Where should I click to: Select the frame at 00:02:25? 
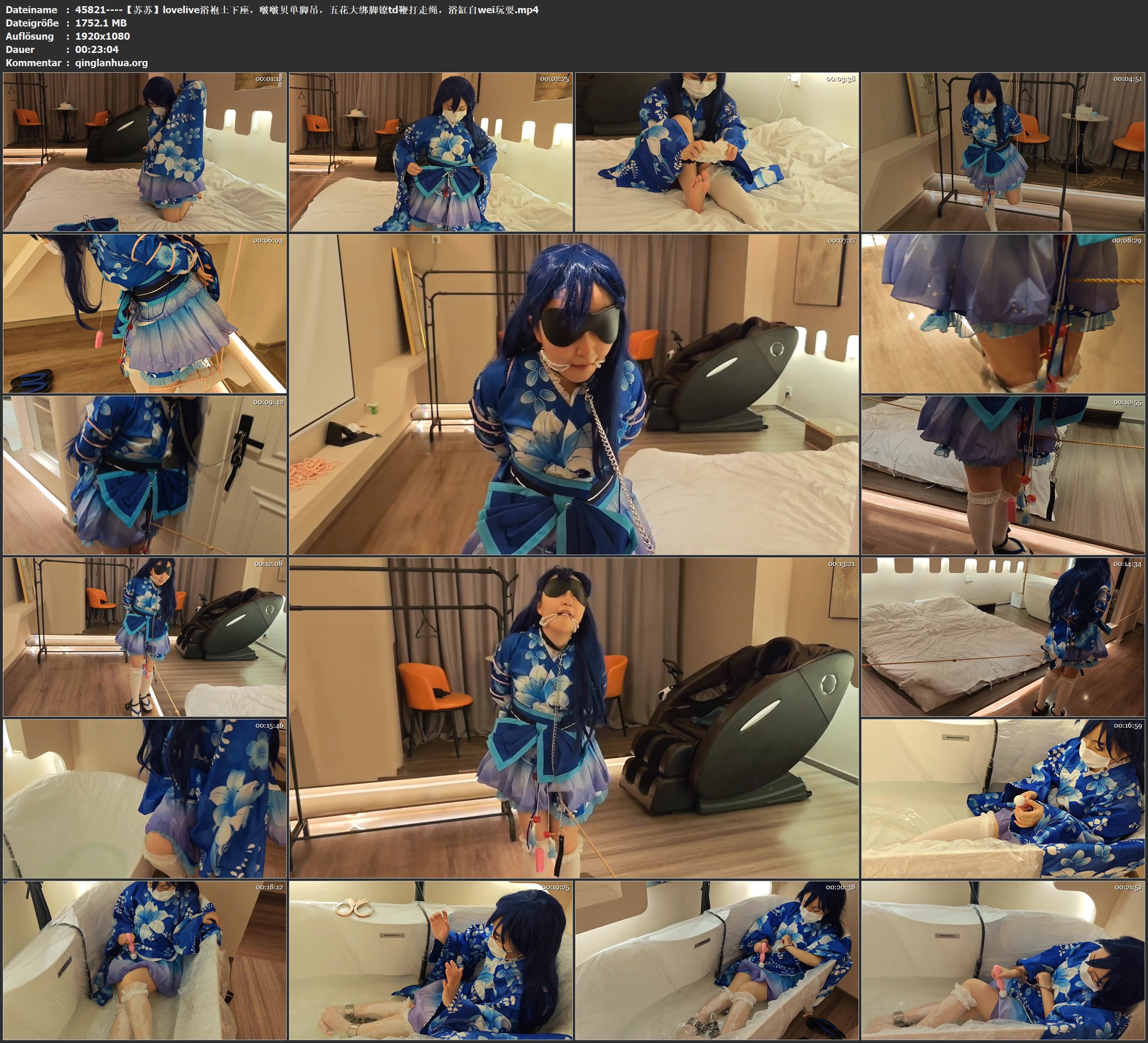pyautogui.click(x=430, y=152)
